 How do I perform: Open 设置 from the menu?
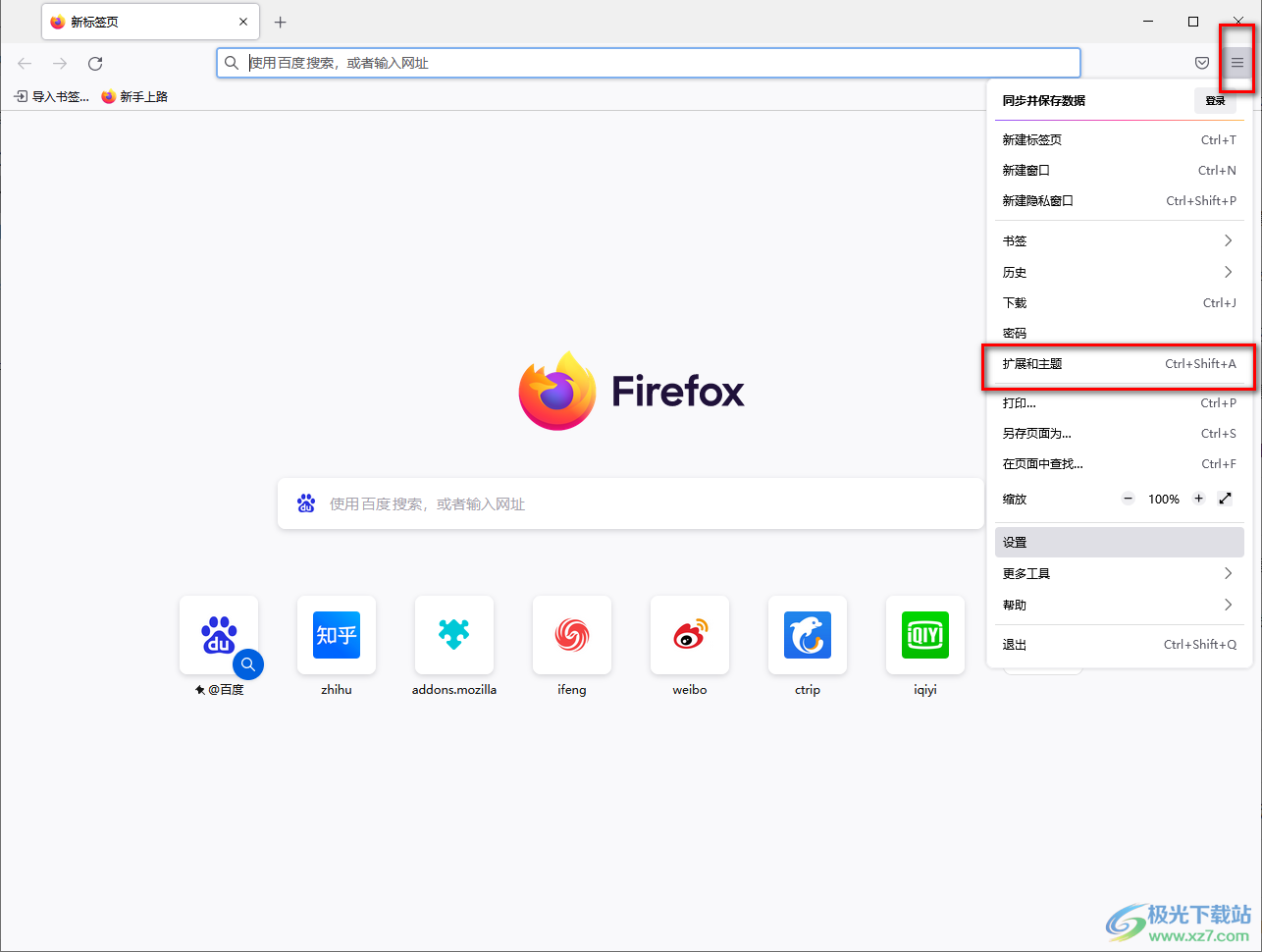pos(1119,542)
